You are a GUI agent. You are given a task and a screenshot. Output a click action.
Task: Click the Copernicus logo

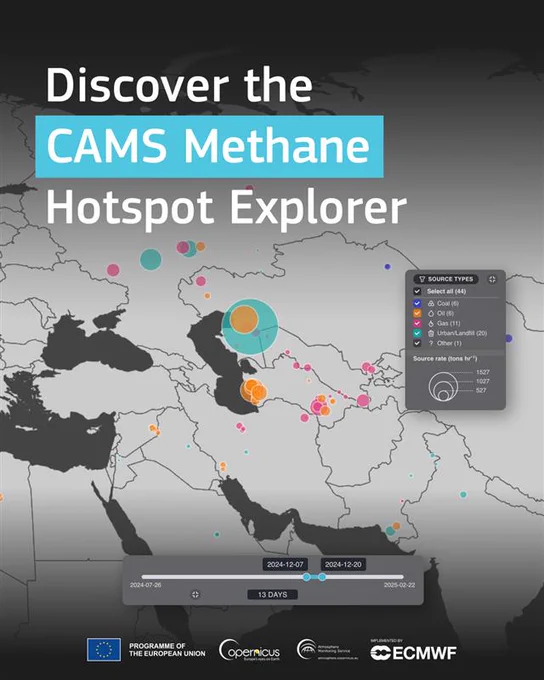pos(249,650)
